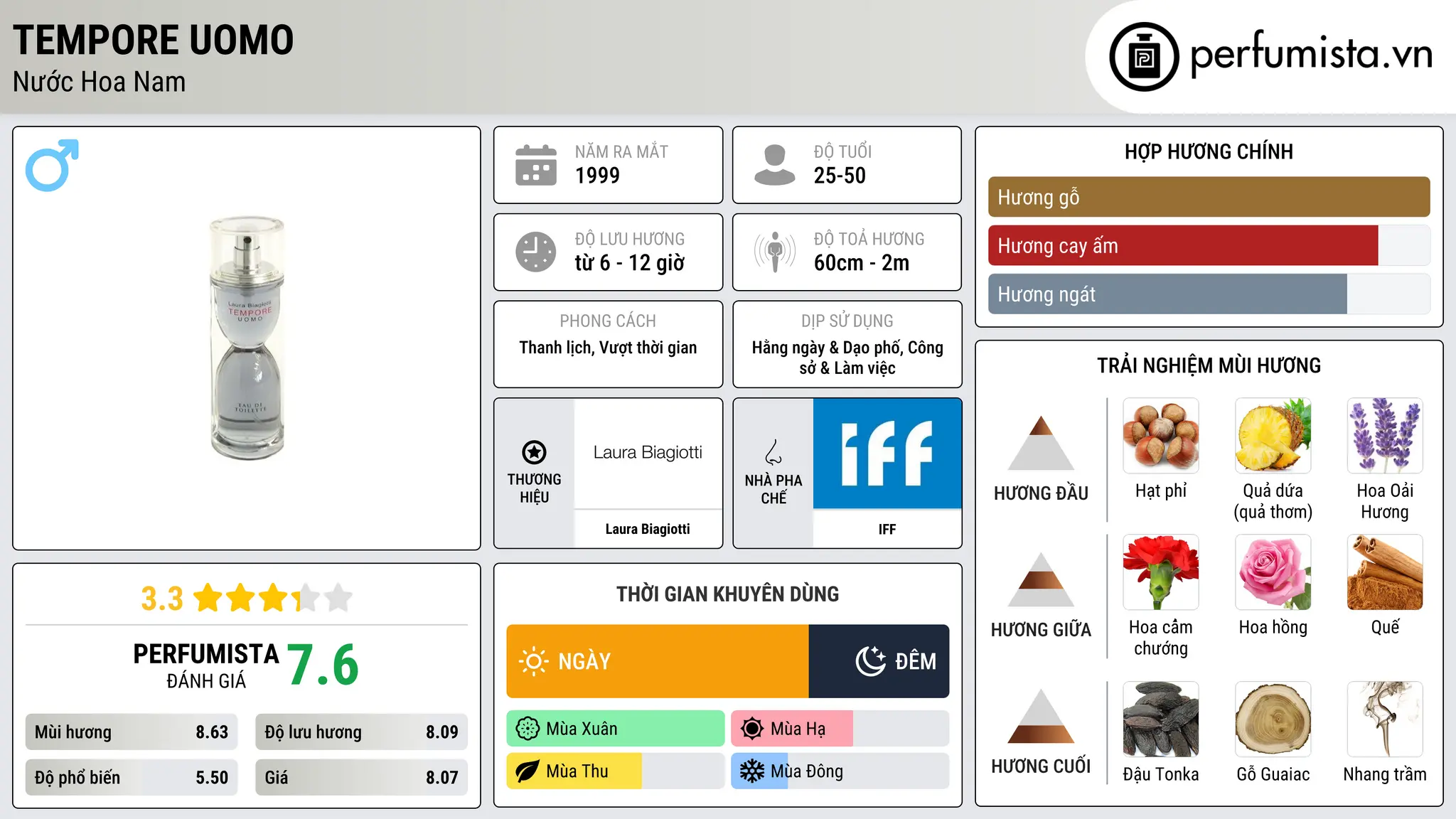
Task: Click the Mùa Hạ season bar
Action: (840, 729)
